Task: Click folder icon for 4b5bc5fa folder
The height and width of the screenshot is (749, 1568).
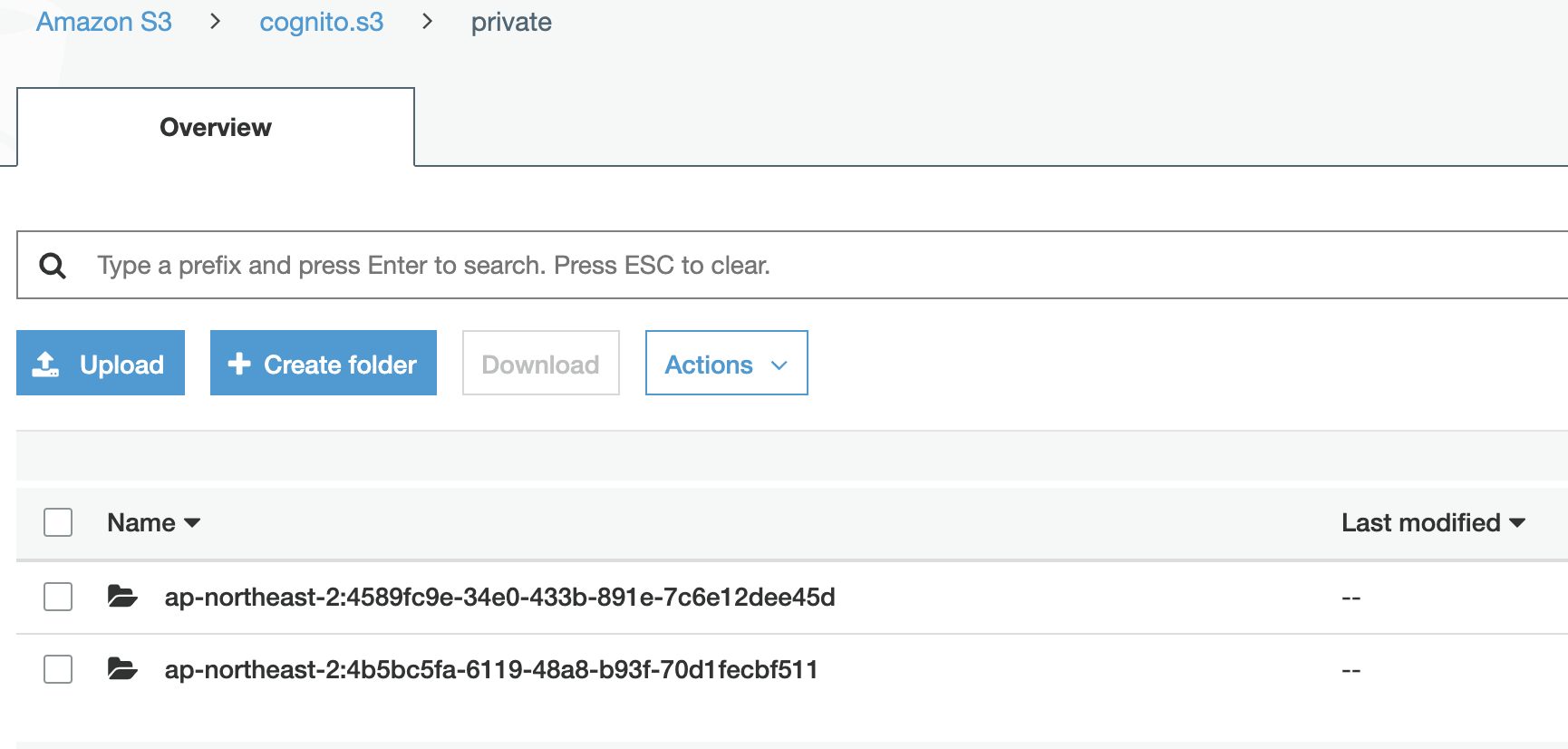Action: (x=122, y=669)
